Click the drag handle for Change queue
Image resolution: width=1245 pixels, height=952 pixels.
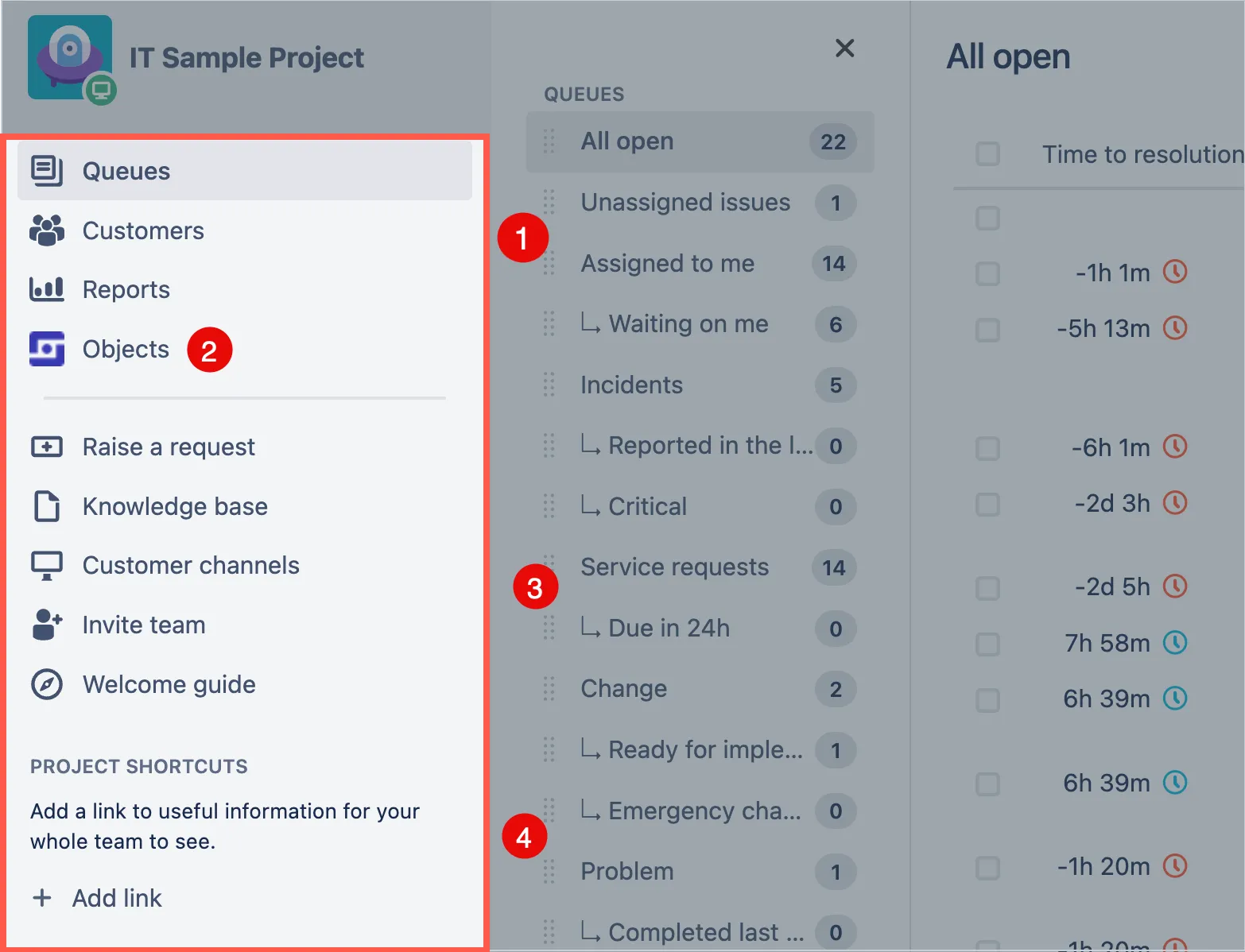[x=549, y=688]
